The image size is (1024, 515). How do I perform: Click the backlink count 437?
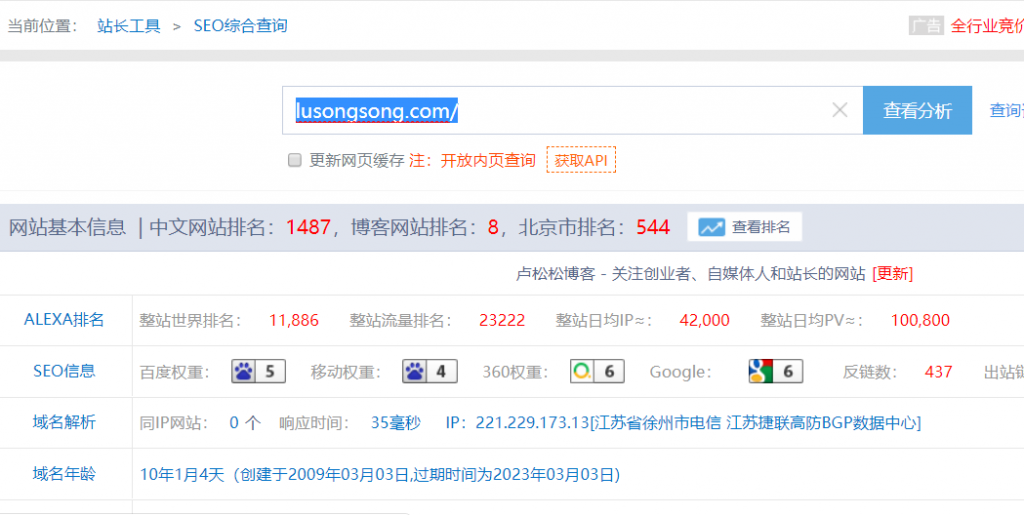click(938, 372)
